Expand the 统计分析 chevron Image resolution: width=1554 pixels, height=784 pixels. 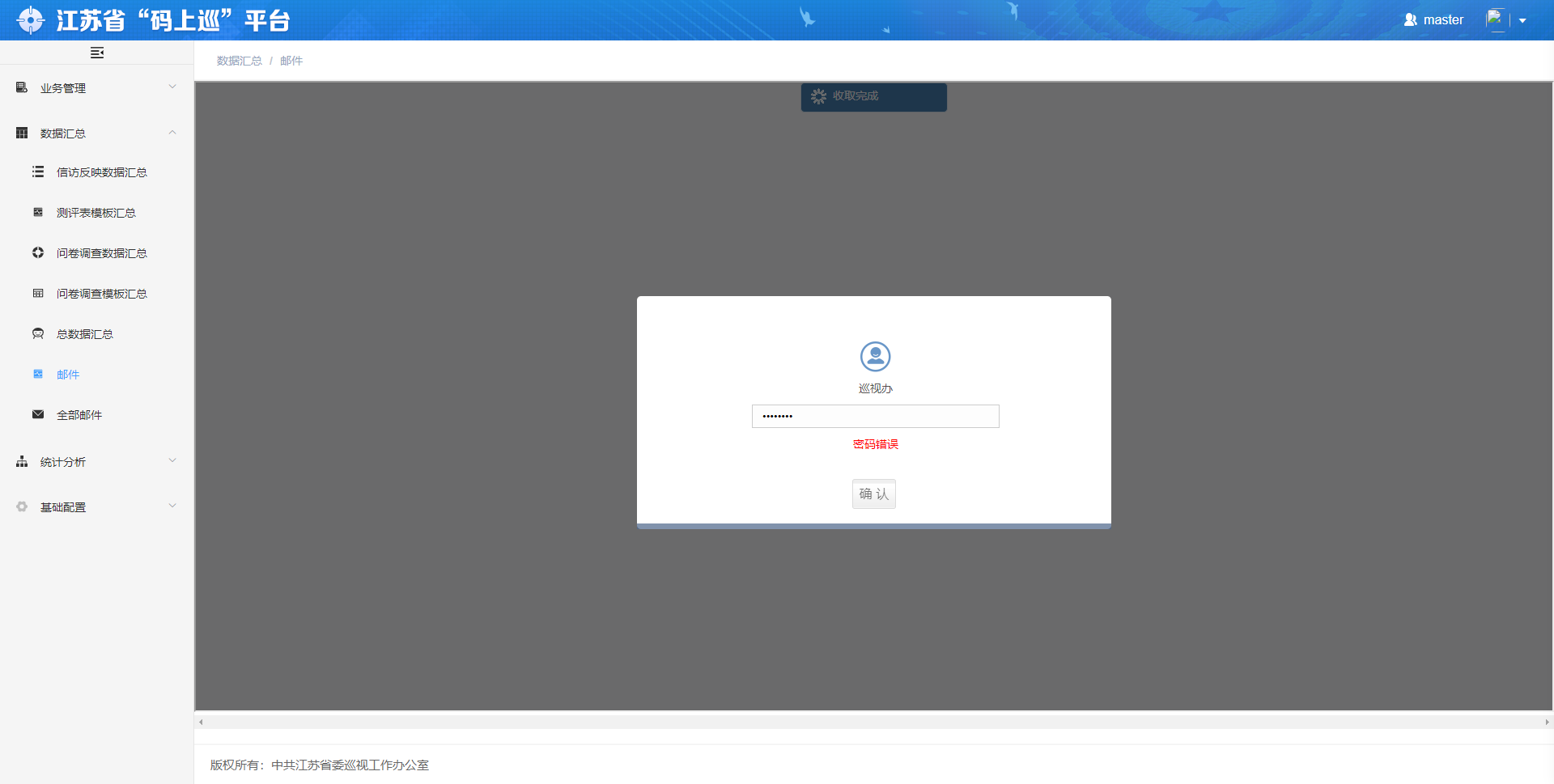pos(172,460)
